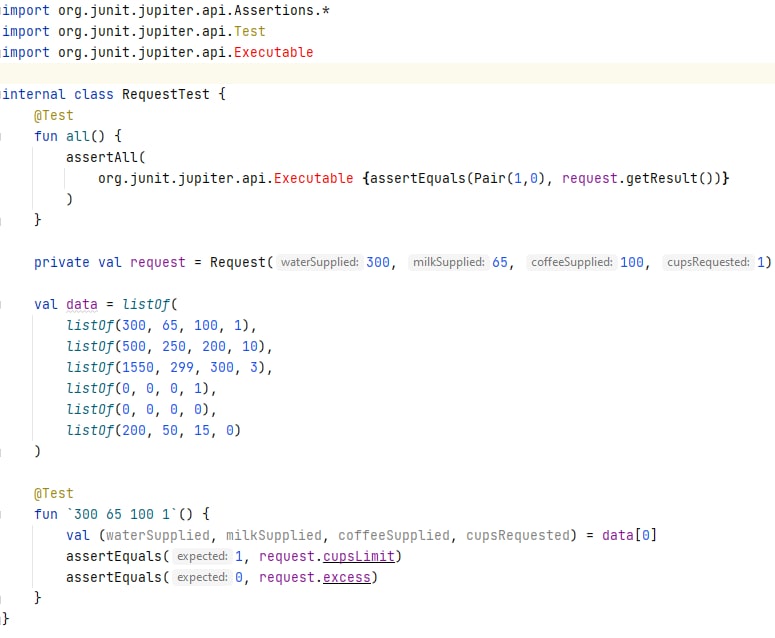Click value 100 after the coffeeSupplied hint
Image resolution: width=775 pixels, height=638 pixels.
point(632,262)
